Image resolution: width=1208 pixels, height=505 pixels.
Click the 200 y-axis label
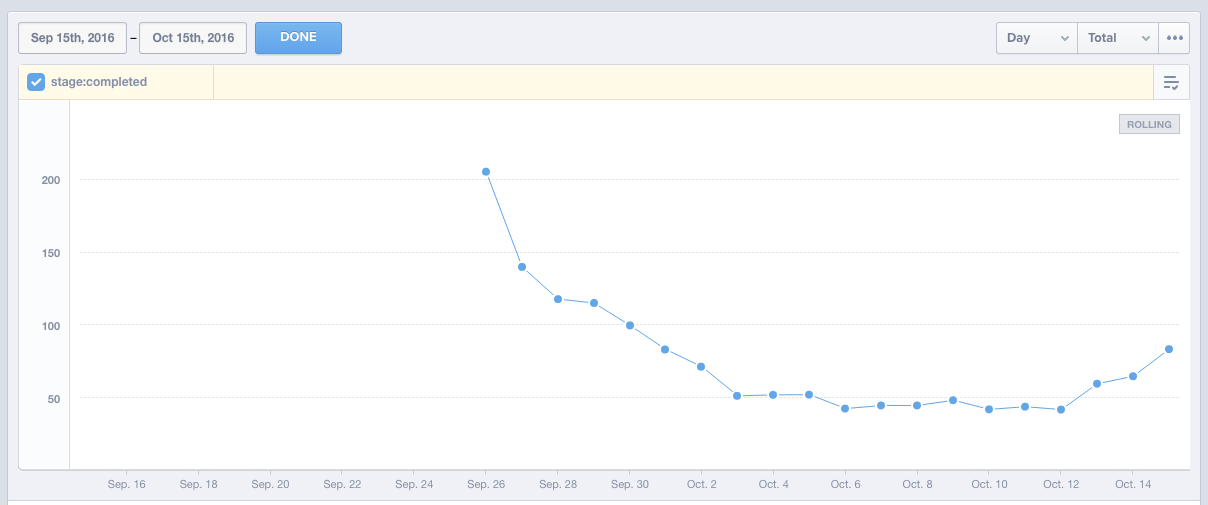[51, 180]
